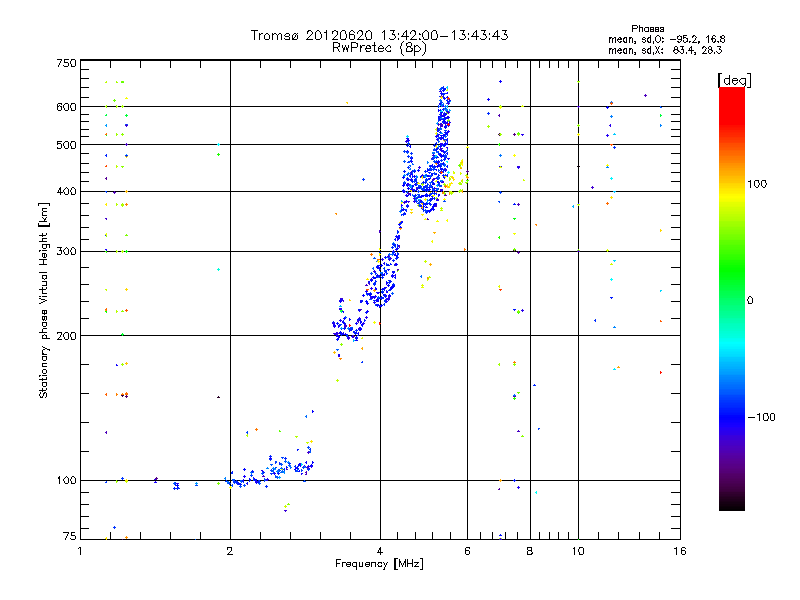Click the '[deg]' colorbar unit label

pyautogui.click(x=734, y=81)
